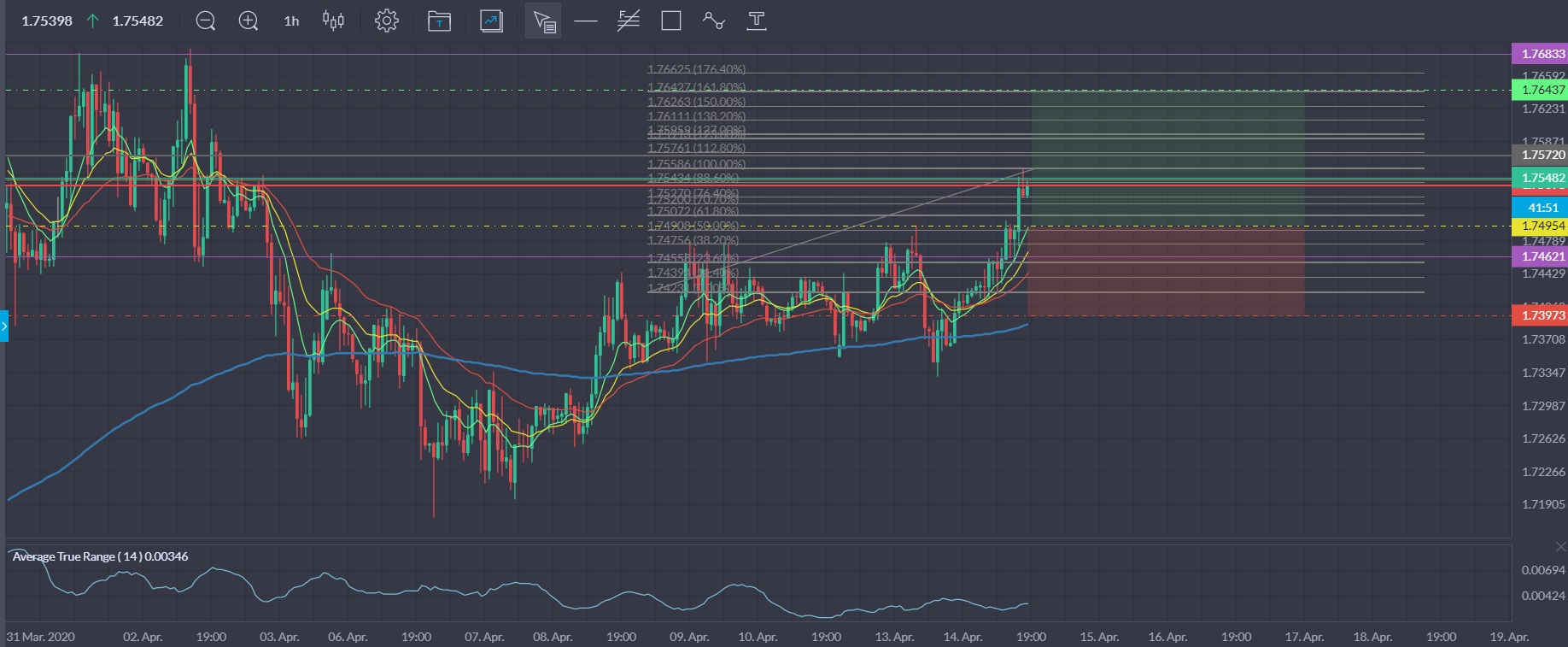Image resolution: width=1568 pixels, height=647 pixels.
Task: Select the horizontal line drawing tool
Action: (586, 21)
